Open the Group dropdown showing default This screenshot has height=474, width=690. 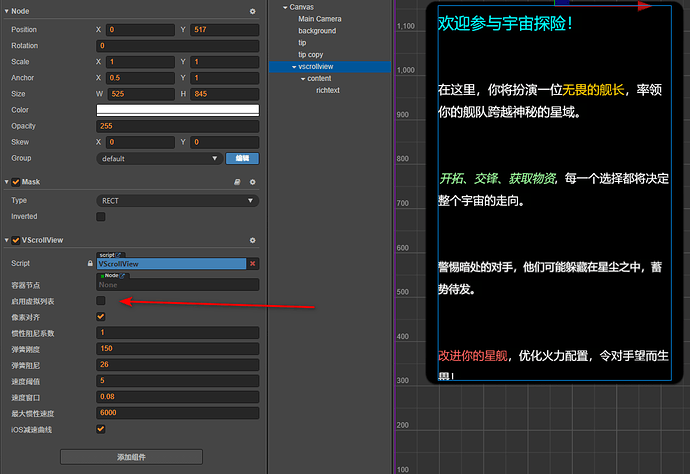pyautogui.click(x=159, y=158)
